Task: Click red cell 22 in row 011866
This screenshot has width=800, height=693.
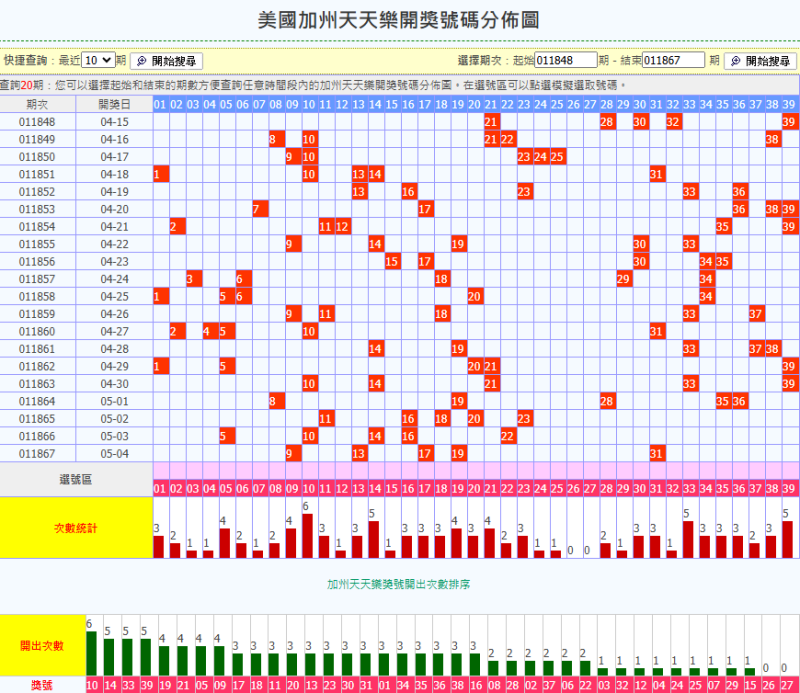Action: click(508, 436)
